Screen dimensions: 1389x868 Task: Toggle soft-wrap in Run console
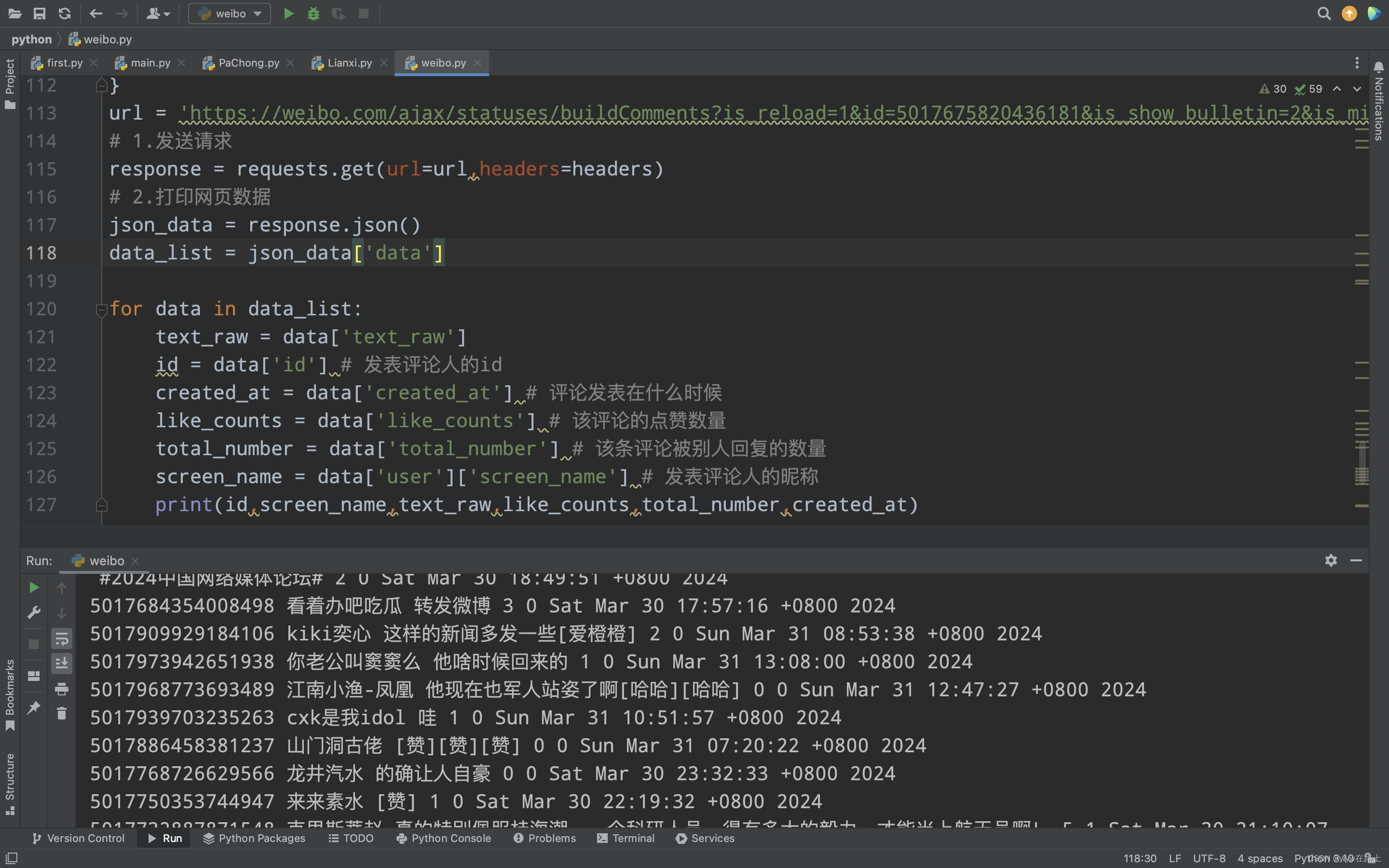[x=61, y=638]
